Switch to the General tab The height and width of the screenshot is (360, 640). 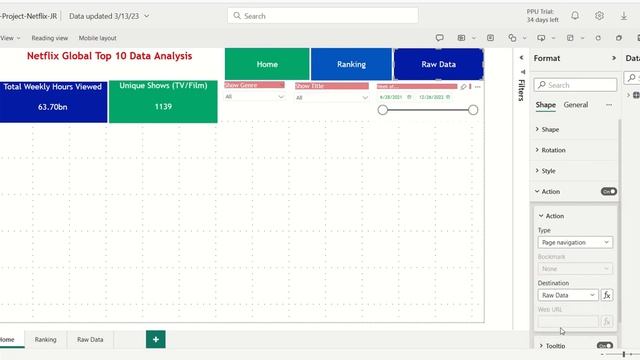[x=576, y=105]
